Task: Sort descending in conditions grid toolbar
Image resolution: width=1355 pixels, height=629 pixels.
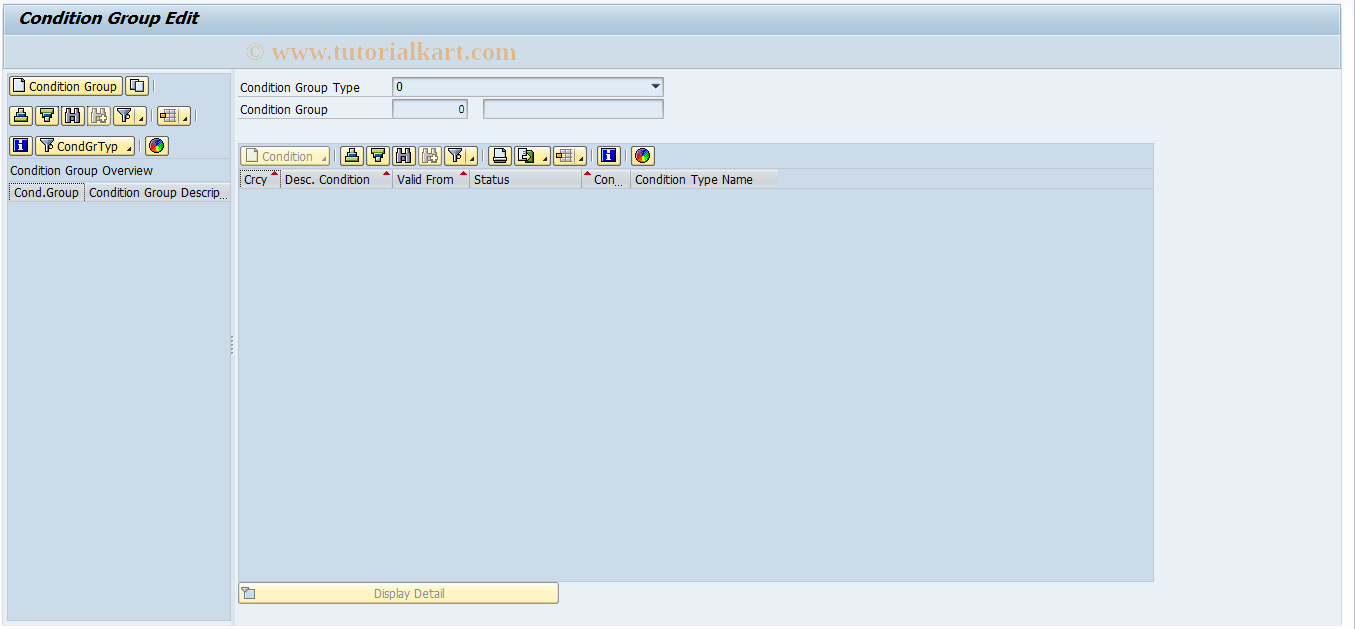Action: [378, 156]
